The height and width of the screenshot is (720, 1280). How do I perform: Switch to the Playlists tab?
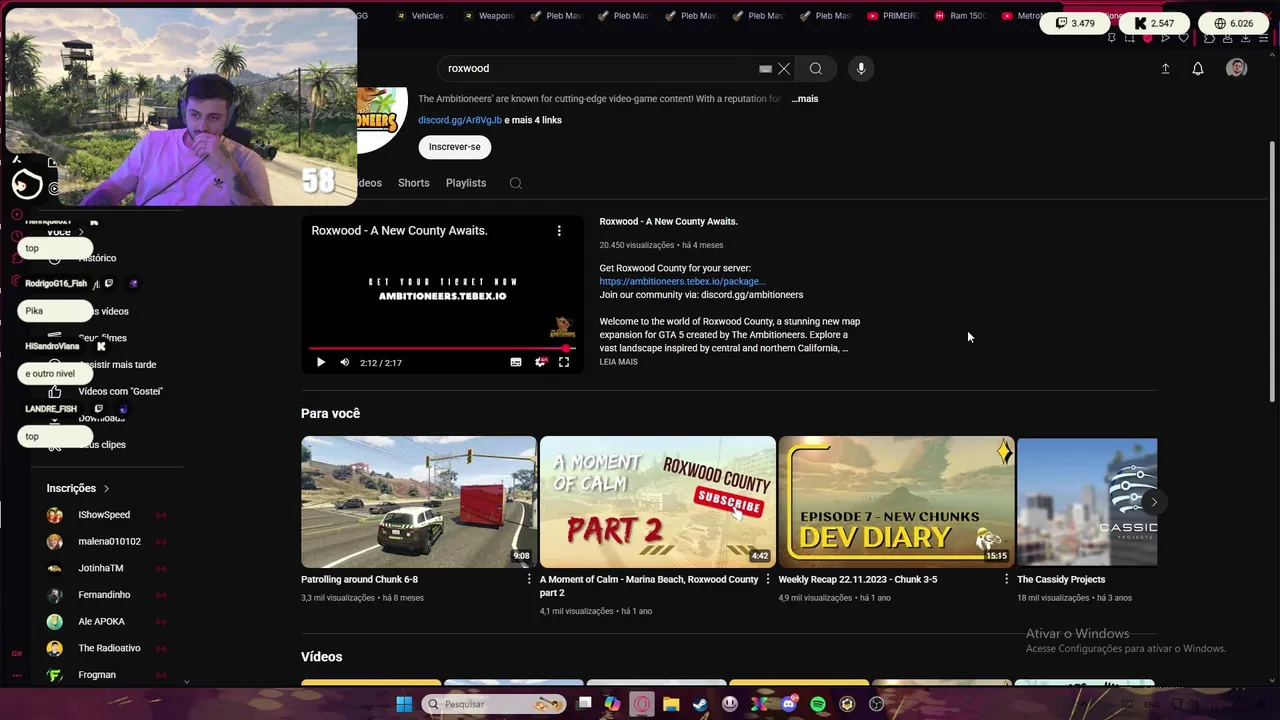[x=466, y=183]
